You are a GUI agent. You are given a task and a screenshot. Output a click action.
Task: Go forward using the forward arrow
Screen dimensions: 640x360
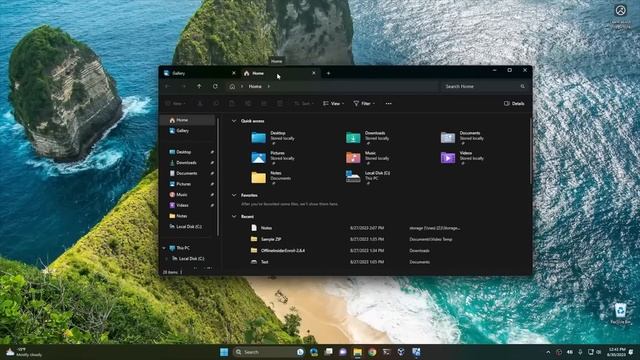point(184,87)
